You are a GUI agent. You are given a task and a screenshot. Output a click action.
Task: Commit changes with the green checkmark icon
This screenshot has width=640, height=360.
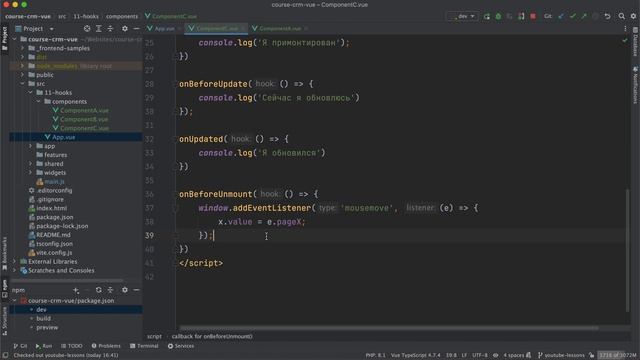coord(573,16)
